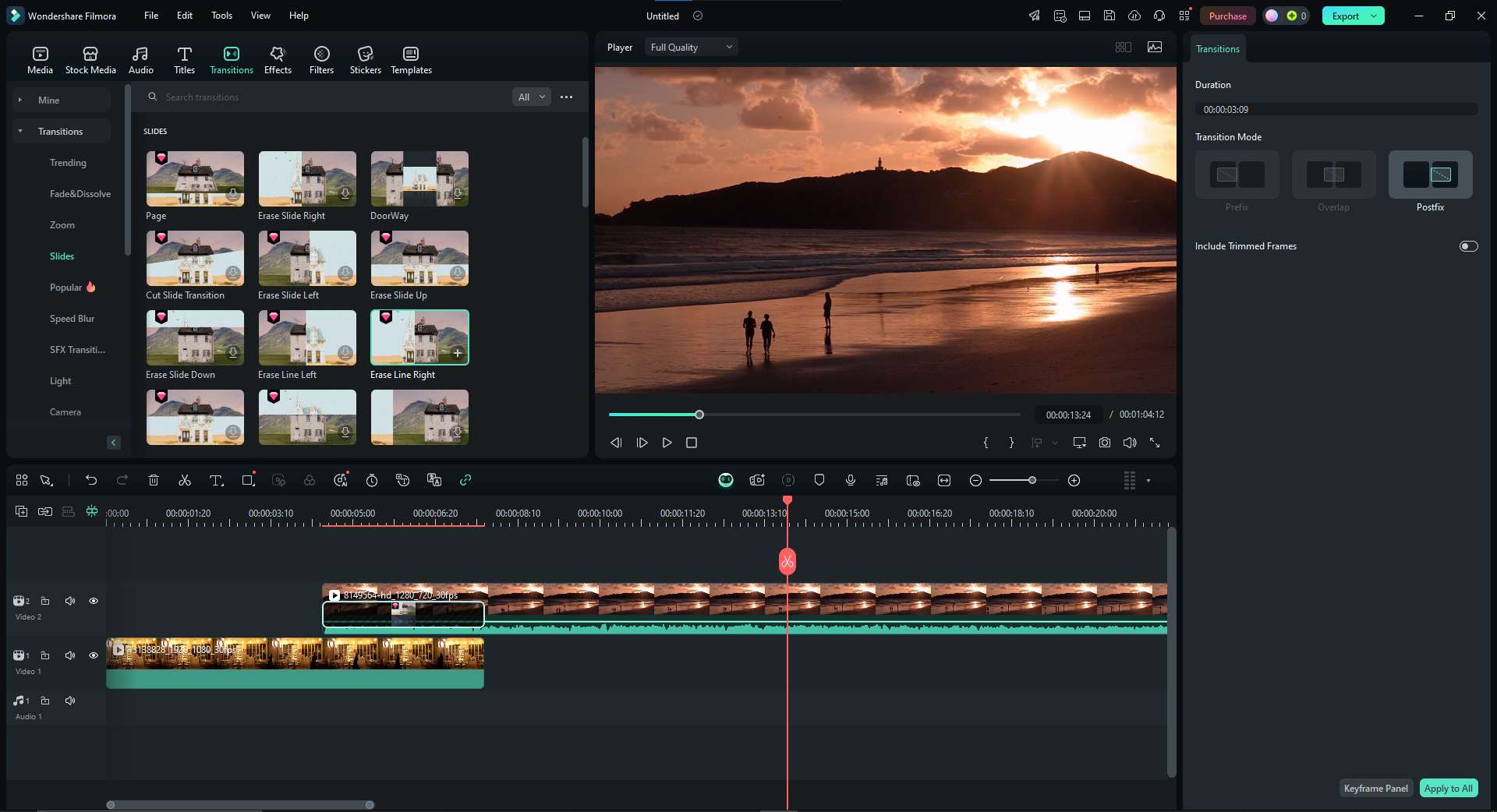Select the Fade&Dissolve transitions category
The height and width of the screenshot is (812, 1497).
coord(80,194)
